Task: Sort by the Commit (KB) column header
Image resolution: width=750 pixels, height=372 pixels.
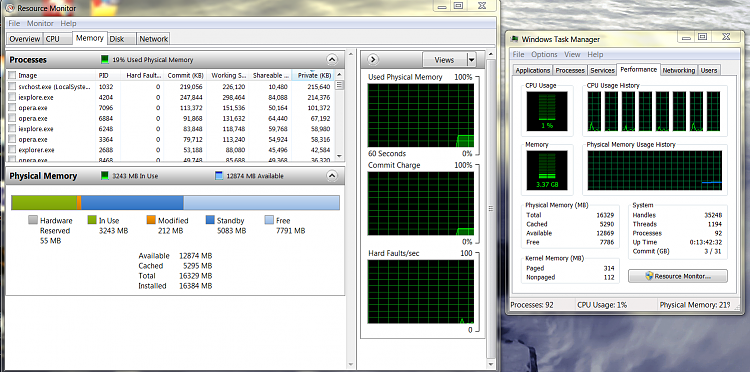Action: click(185, 75)
